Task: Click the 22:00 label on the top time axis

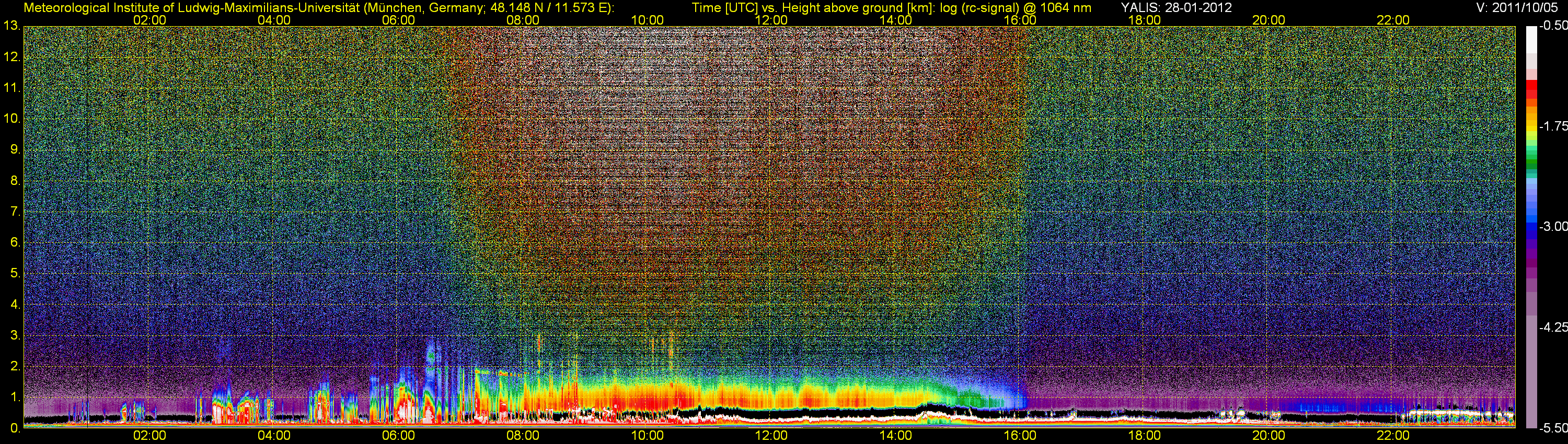Action: [x=1393, y=20]
